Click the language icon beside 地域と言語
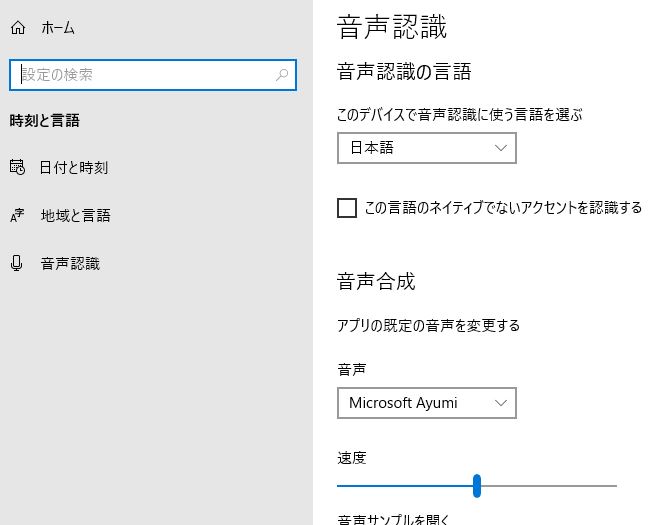Image resolution: width=665 pixels, height=525 pixels. click(x=17, y=216)
